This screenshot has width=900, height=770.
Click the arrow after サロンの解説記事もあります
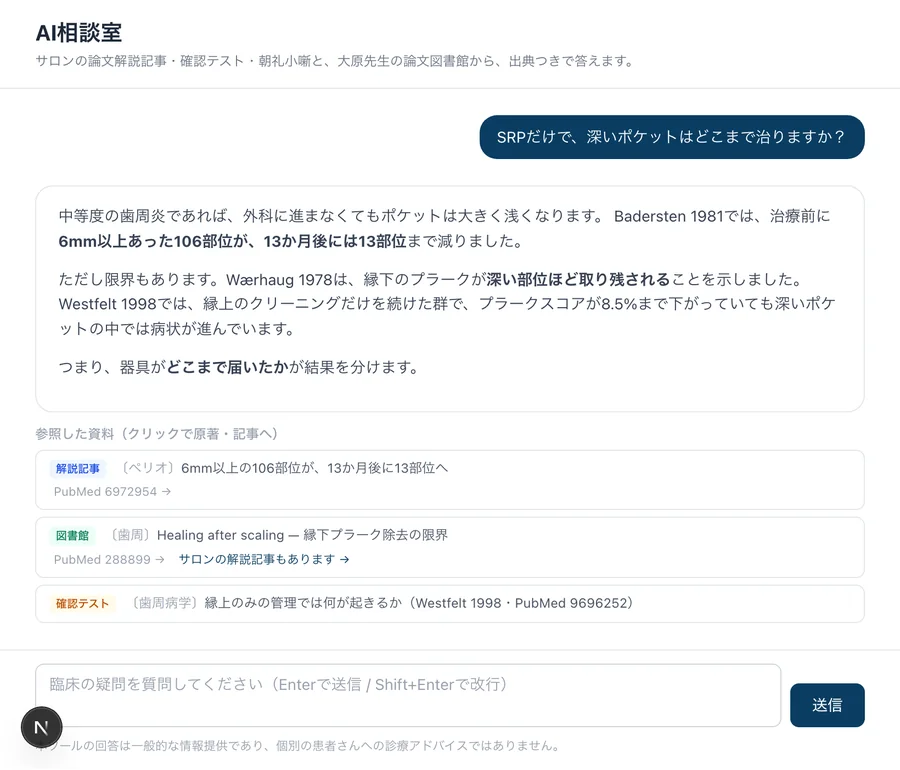[x=344, y=559]
